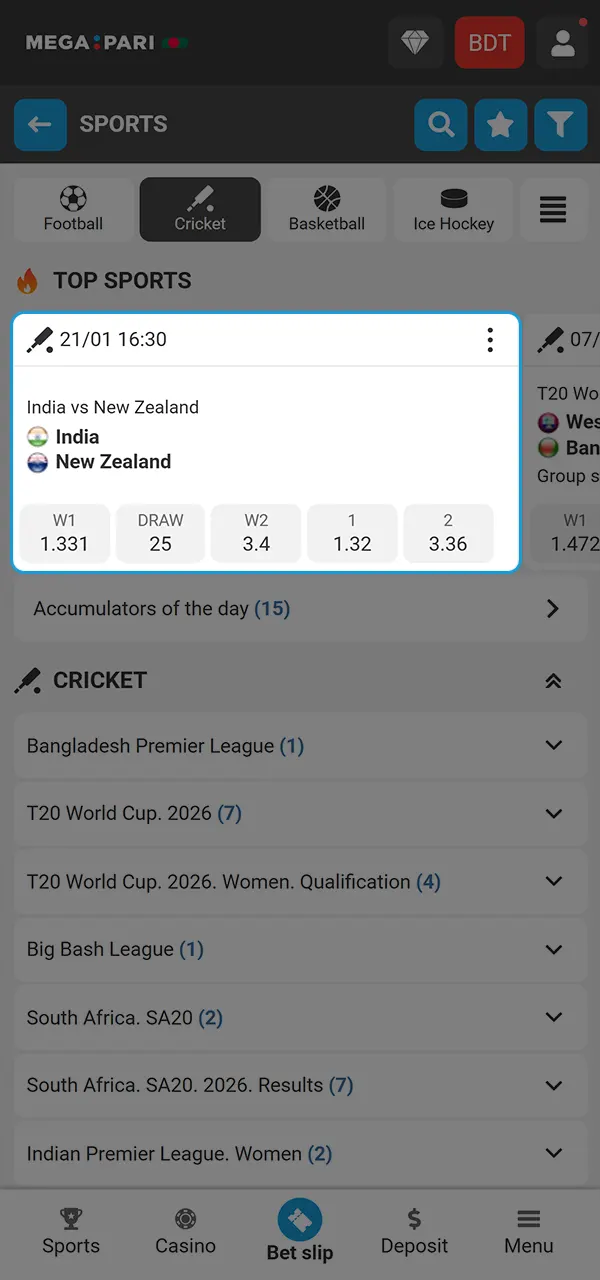Open the search icon in the Sports header
This screenshot has width=600, height=1280.
[441, 125]
